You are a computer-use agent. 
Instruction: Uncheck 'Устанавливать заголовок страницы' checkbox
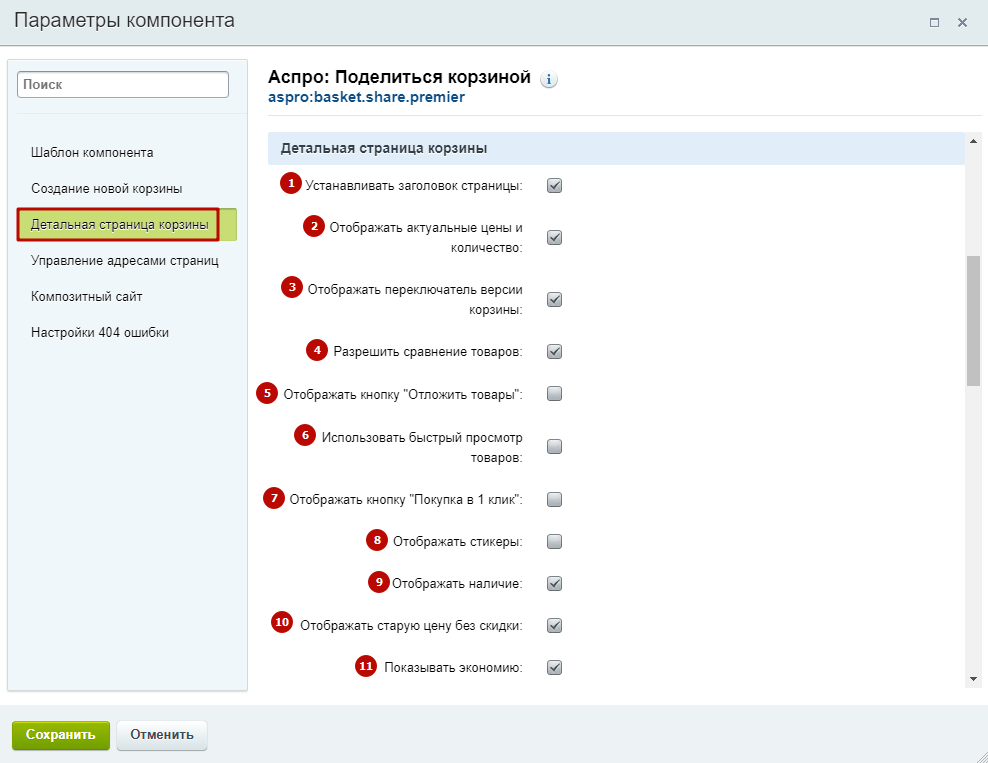pos(554,185)
